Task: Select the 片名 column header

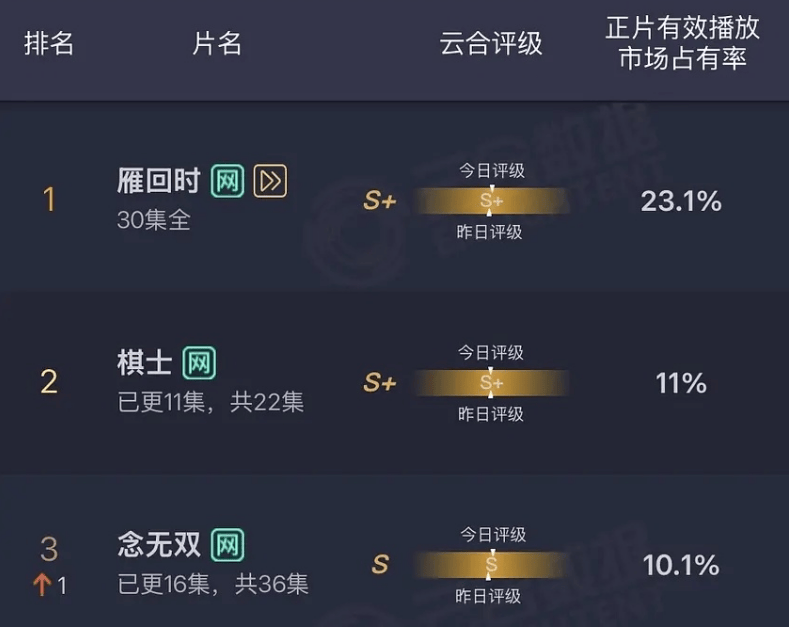Action: click(217, 43)
